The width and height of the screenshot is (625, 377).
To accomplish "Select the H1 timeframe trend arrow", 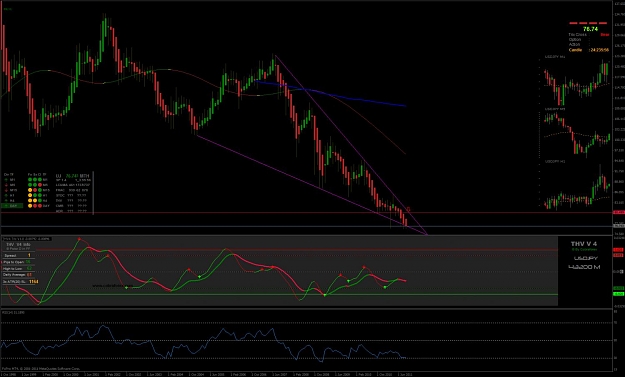I will click(x=6, y=195).
